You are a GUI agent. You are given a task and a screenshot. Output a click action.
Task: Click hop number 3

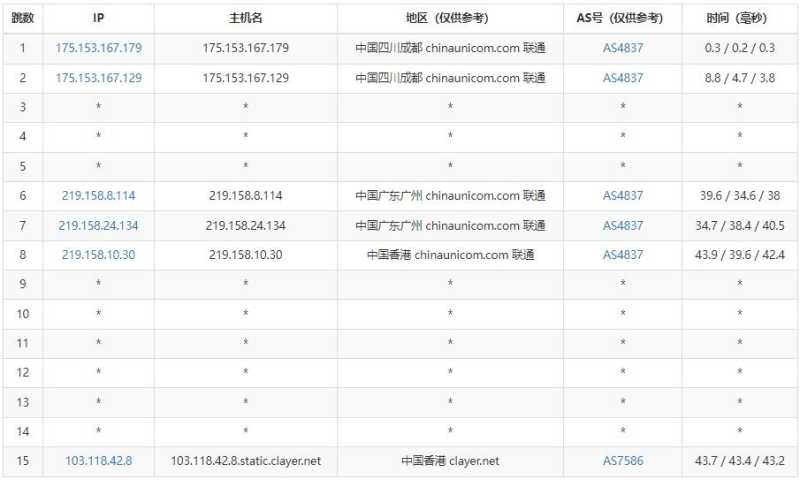(x=22, y=107)
